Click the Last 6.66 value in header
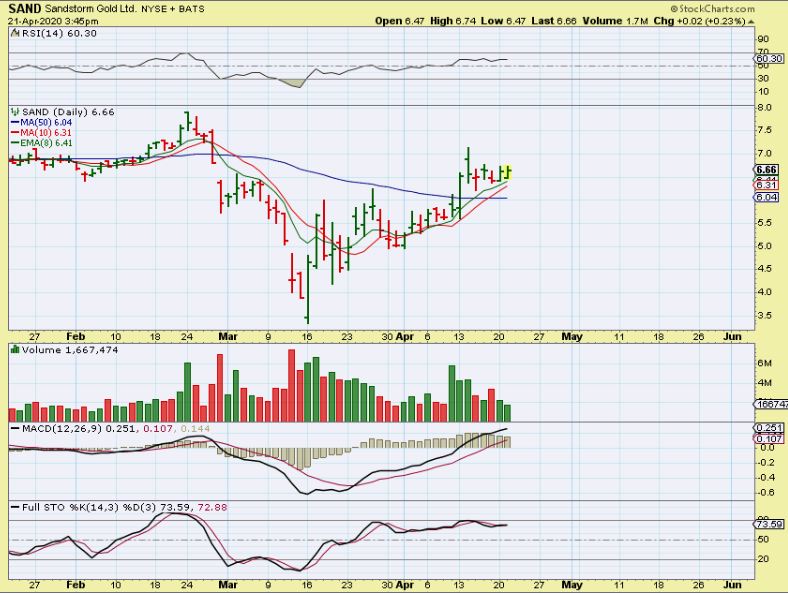The height and width of the screenshot is (594, 788). point(554,21)
